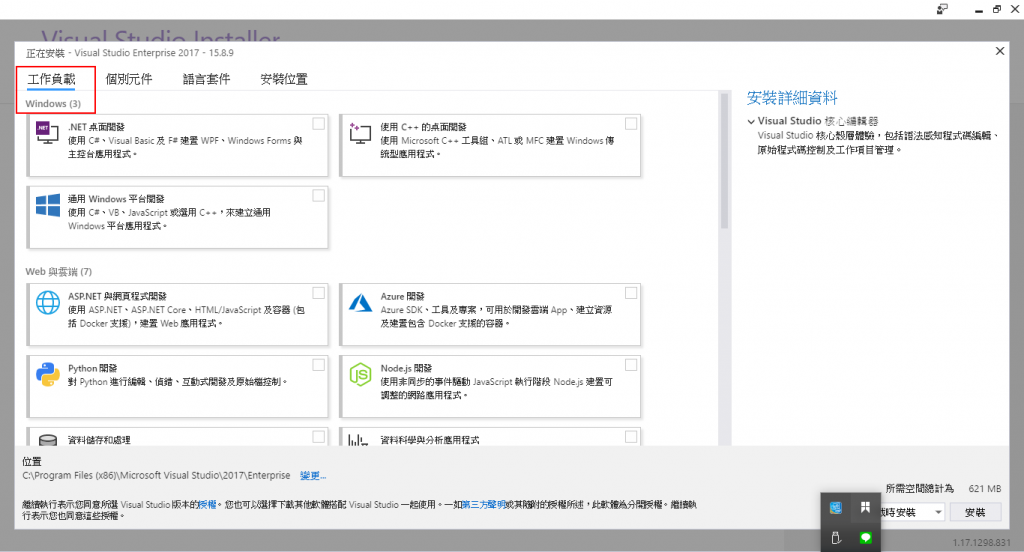Check the Node.js 開發 workload checkbox
This screenshot has height=552, width=1024.
point(631,365)
